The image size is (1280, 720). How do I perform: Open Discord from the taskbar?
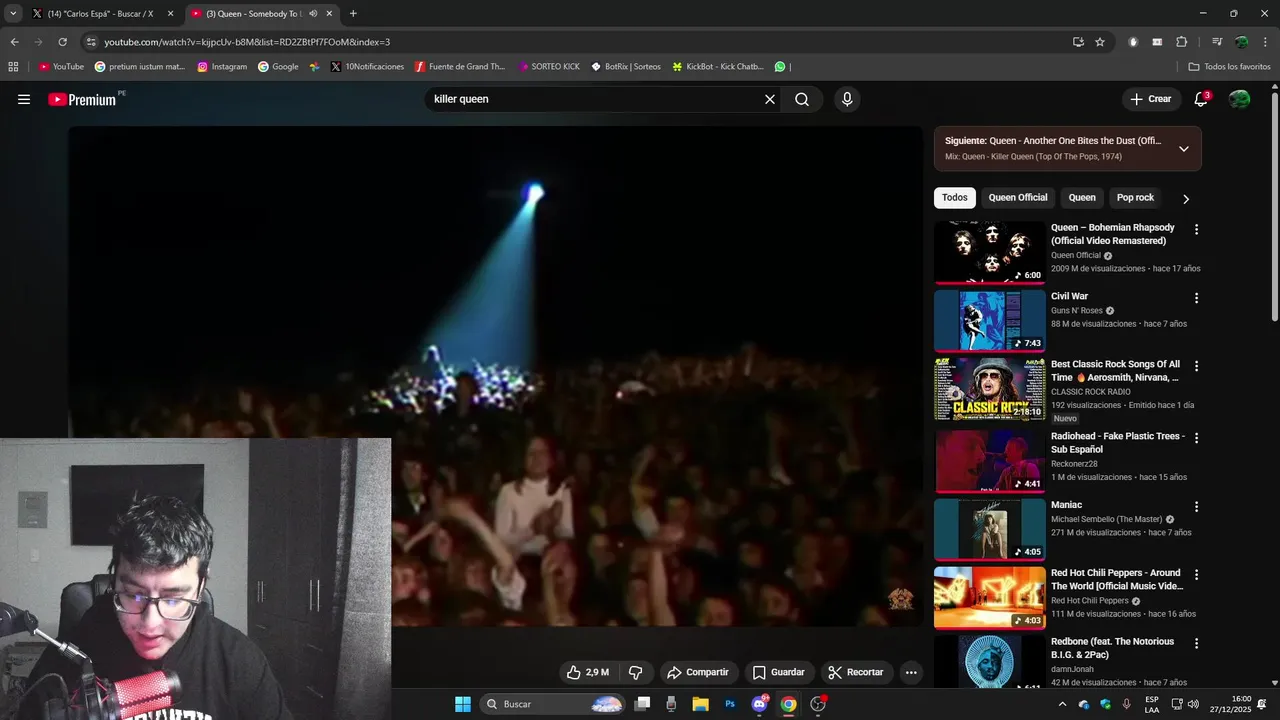759,704
